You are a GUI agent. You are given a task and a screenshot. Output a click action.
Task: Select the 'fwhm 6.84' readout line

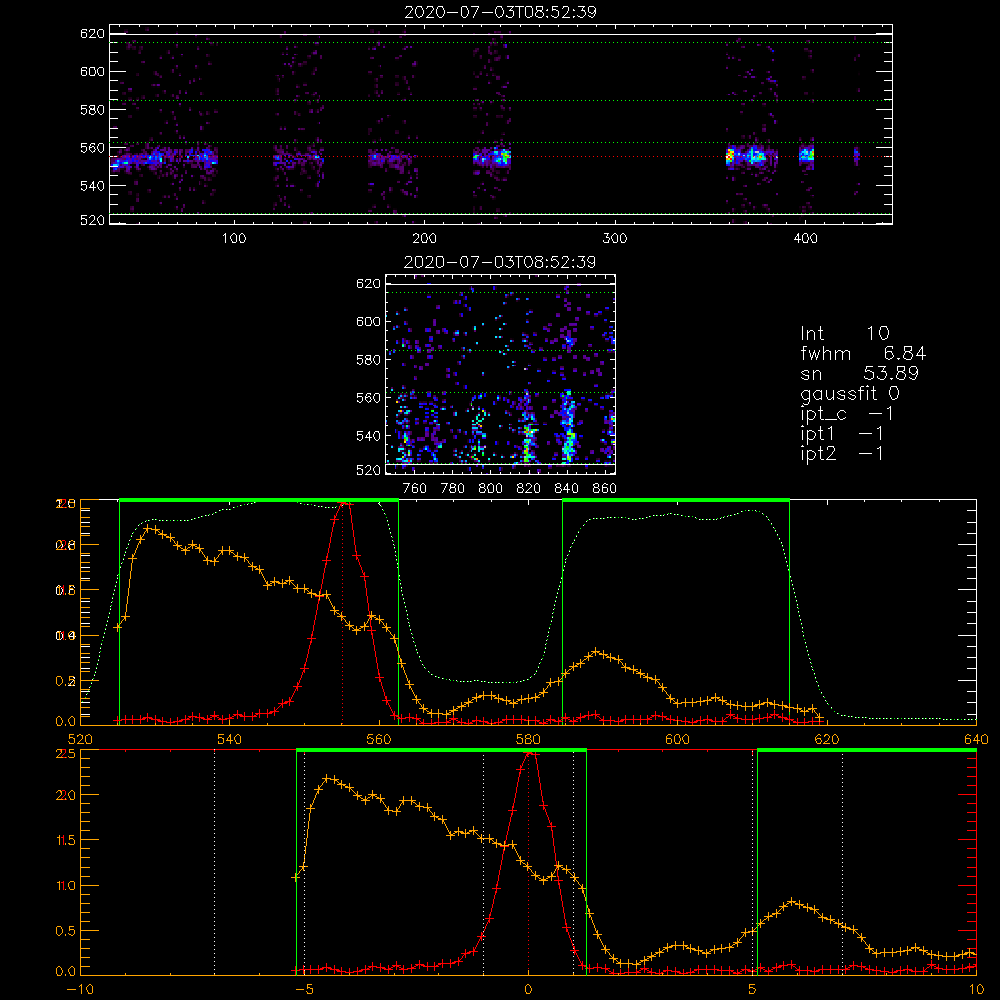tap(863, 353)
